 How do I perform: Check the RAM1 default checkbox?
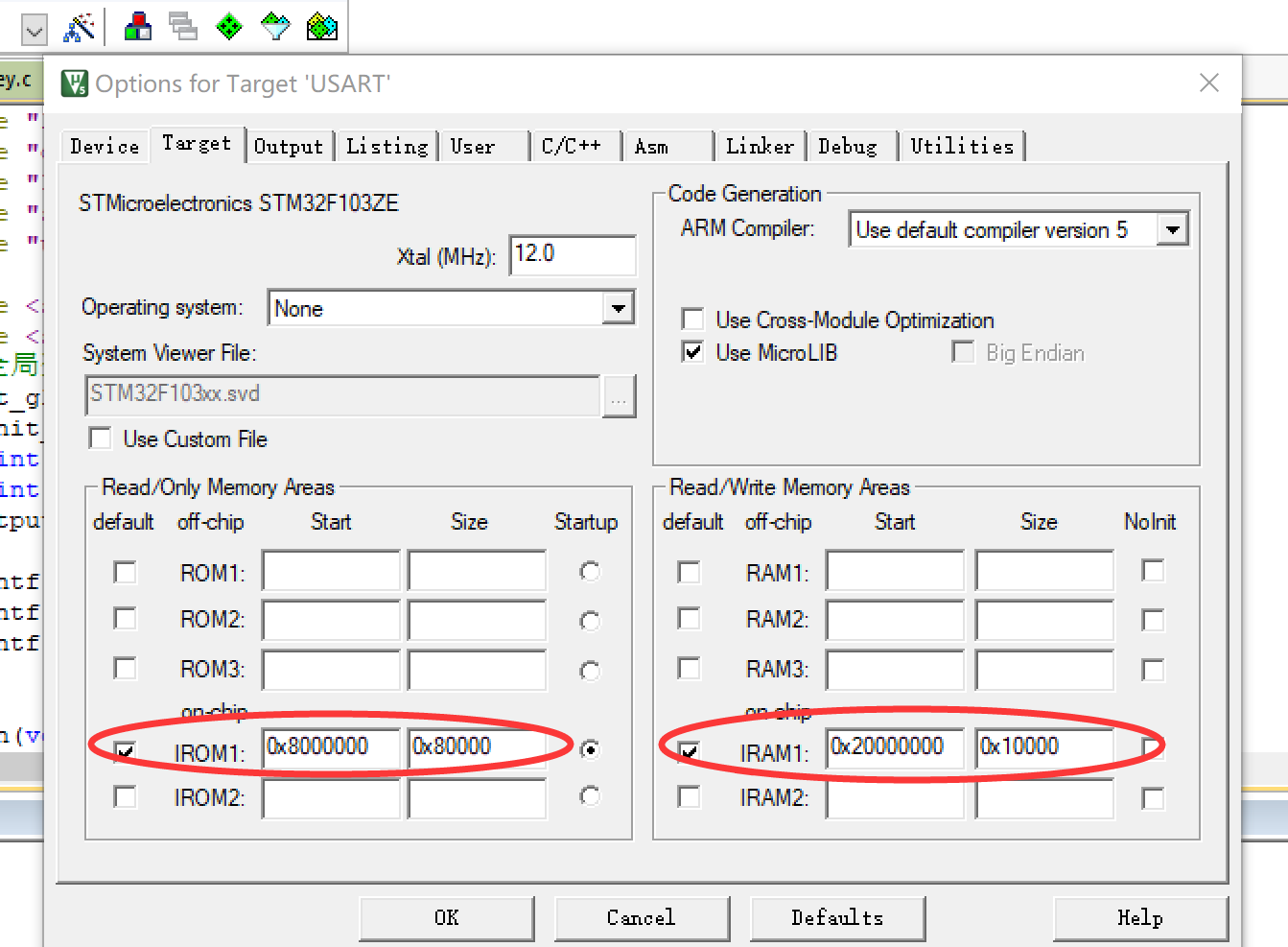(x=689, y=572)
